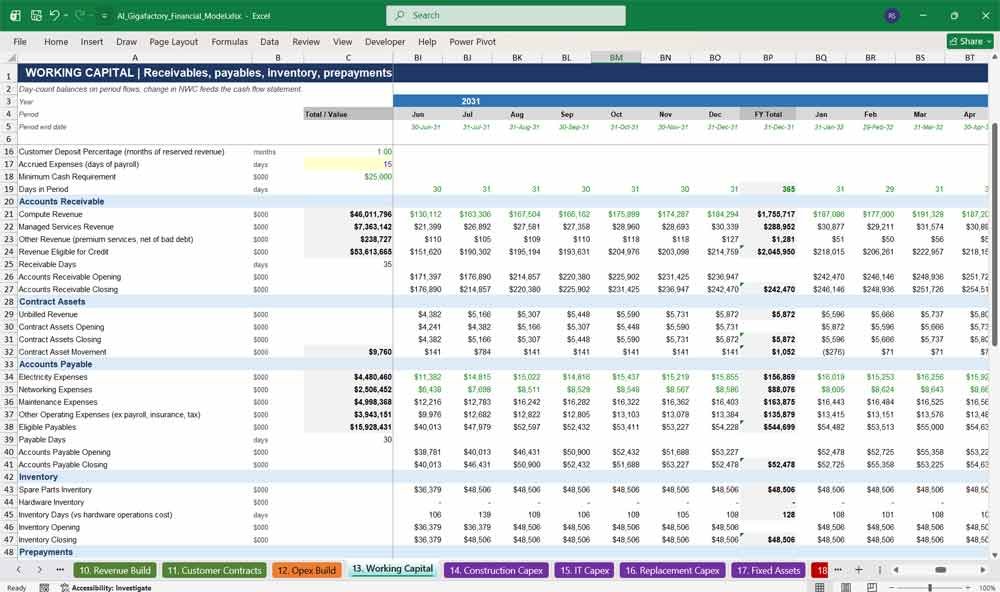The image size is (1000, 592).
Task: Select the '$25,000' minimum cash cell
Action: point(348,177)
